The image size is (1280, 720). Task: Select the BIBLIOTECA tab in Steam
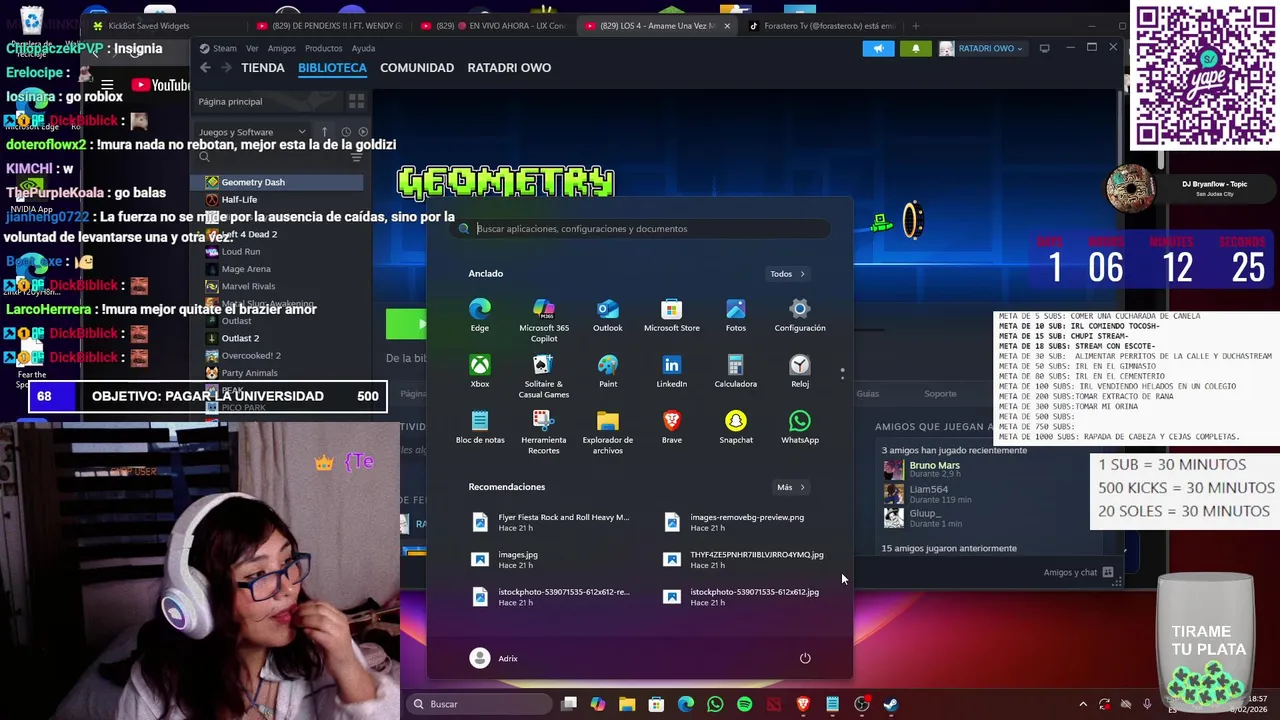click(x=332, y=68)
